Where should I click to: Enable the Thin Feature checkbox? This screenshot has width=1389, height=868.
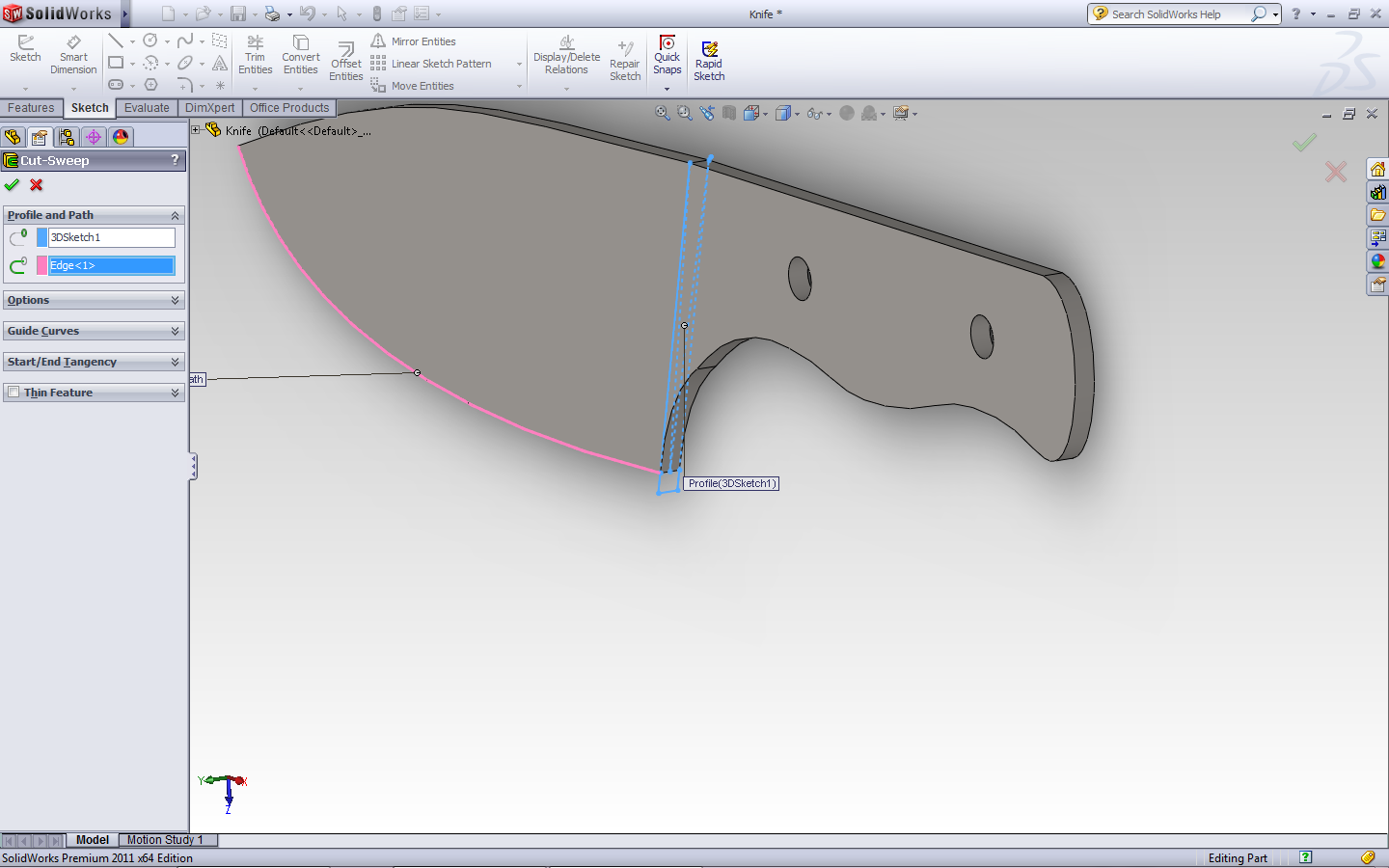14,393
